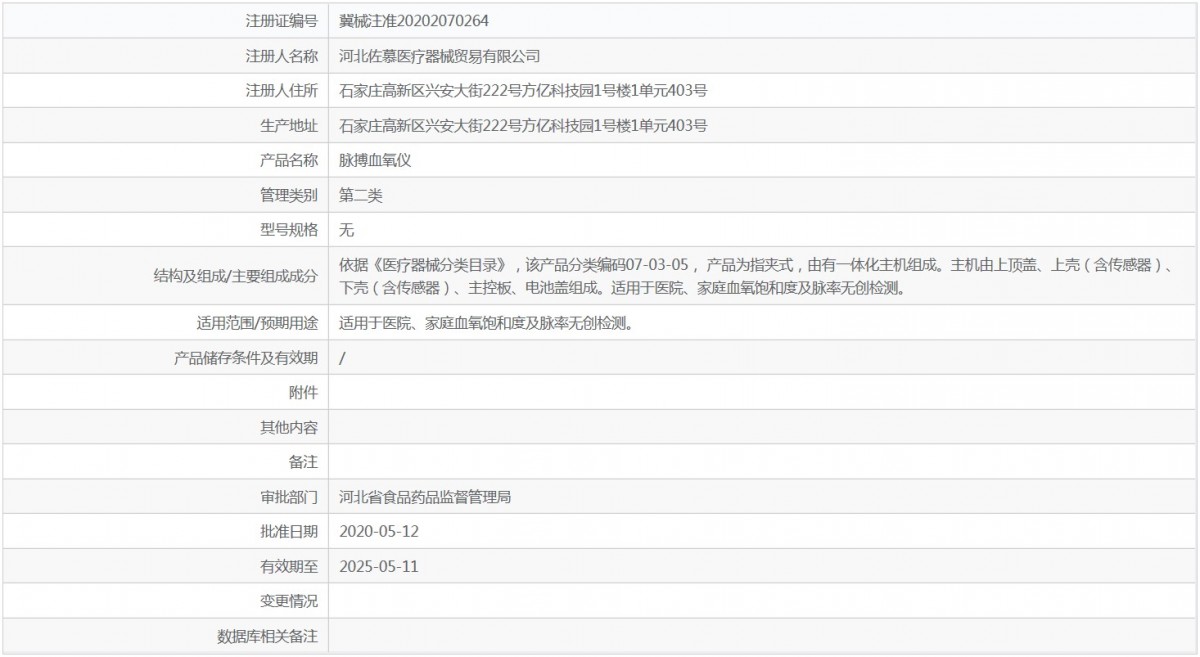Select the 适用范围/预期用途 row value
The image size is (1200, 657).
(x=486, y=323)
